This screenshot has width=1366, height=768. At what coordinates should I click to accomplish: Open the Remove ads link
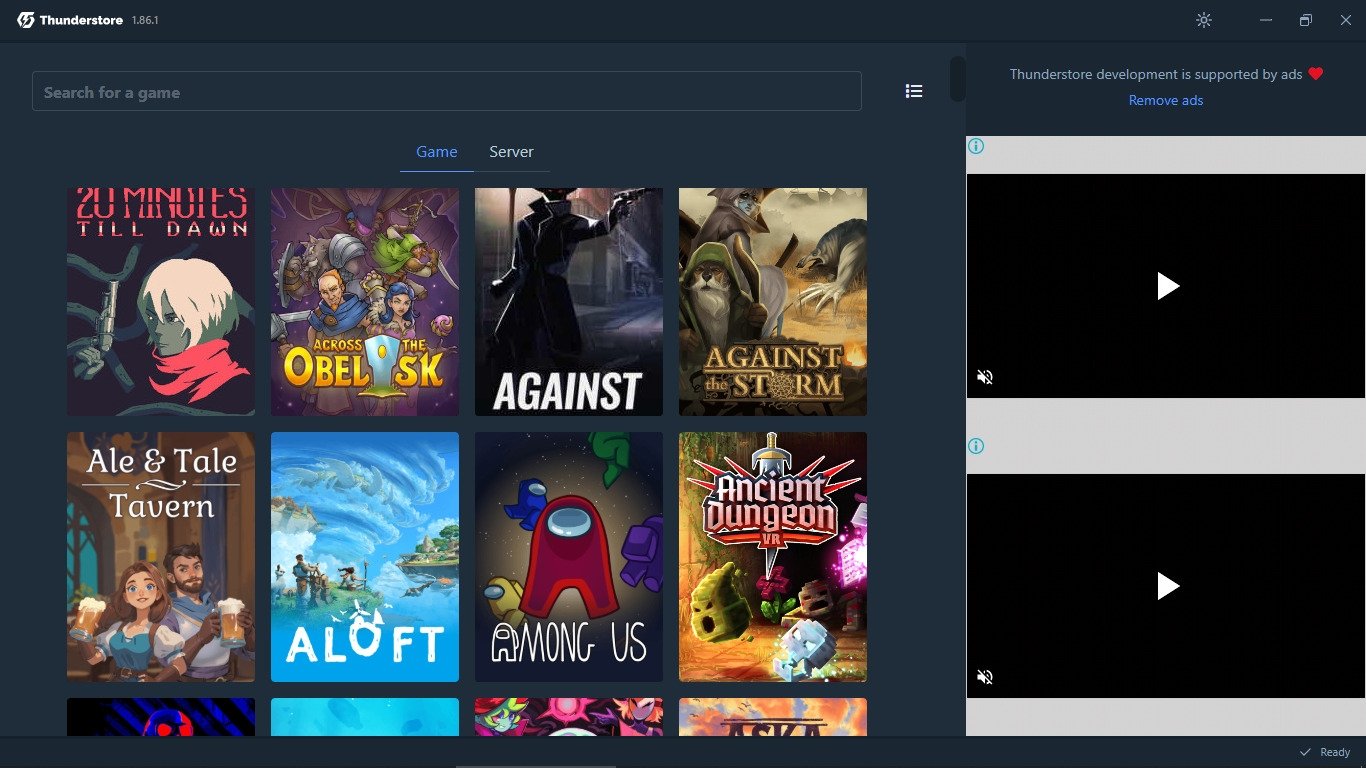[x=1165, y=100]
